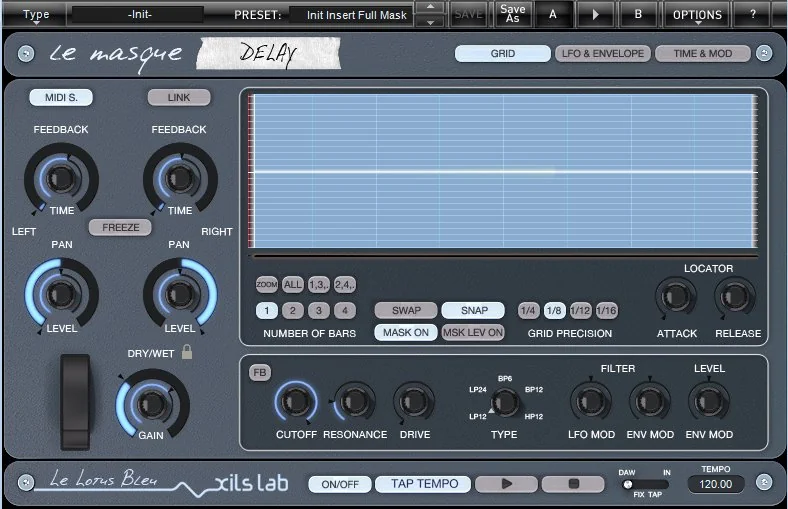The height and width of the screenshot is (509, 788).
Task: Click the play arrow in top bar
Action: tap(595, 15)
